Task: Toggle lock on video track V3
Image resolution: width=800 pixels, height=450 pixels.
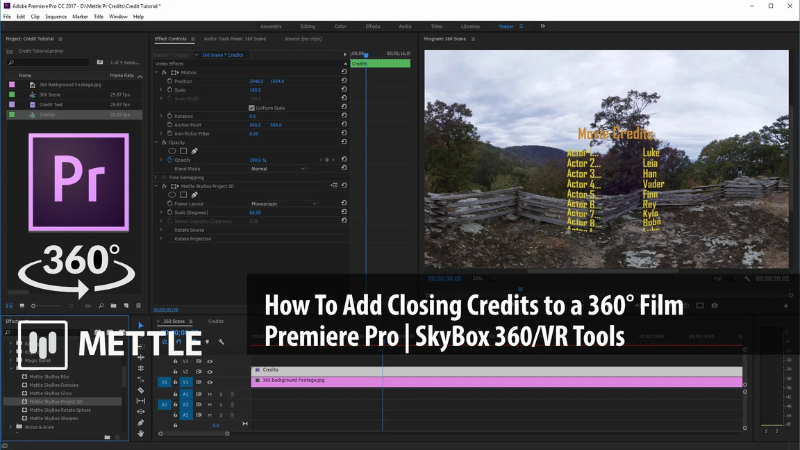Action: (176, 360)
